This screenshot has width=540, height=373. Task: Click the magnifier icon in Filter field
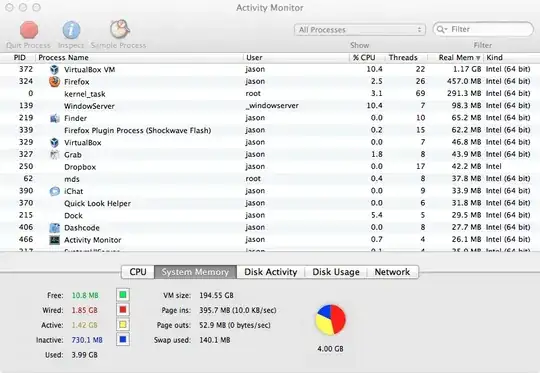coord(441,29)
